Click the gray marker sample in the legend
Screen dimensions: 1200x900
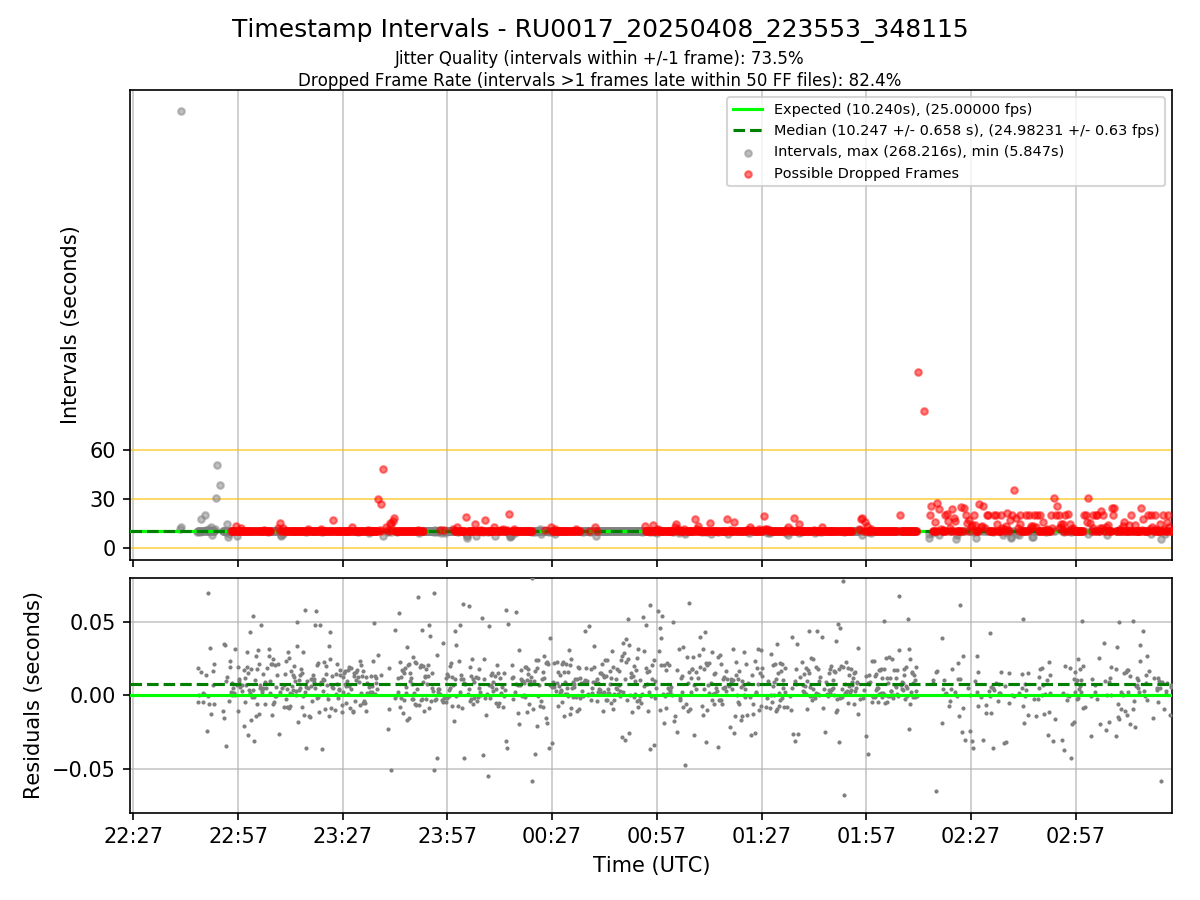(748, 152)
